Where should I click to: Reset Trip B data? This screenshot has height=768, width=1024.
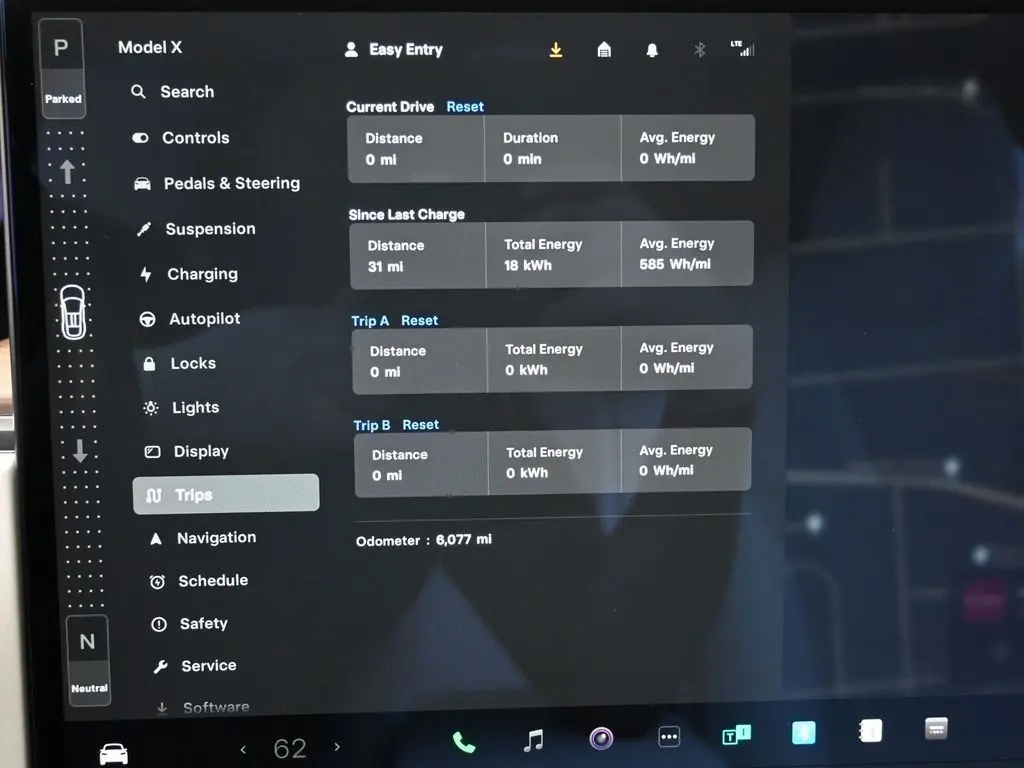(x=421, y=424)
